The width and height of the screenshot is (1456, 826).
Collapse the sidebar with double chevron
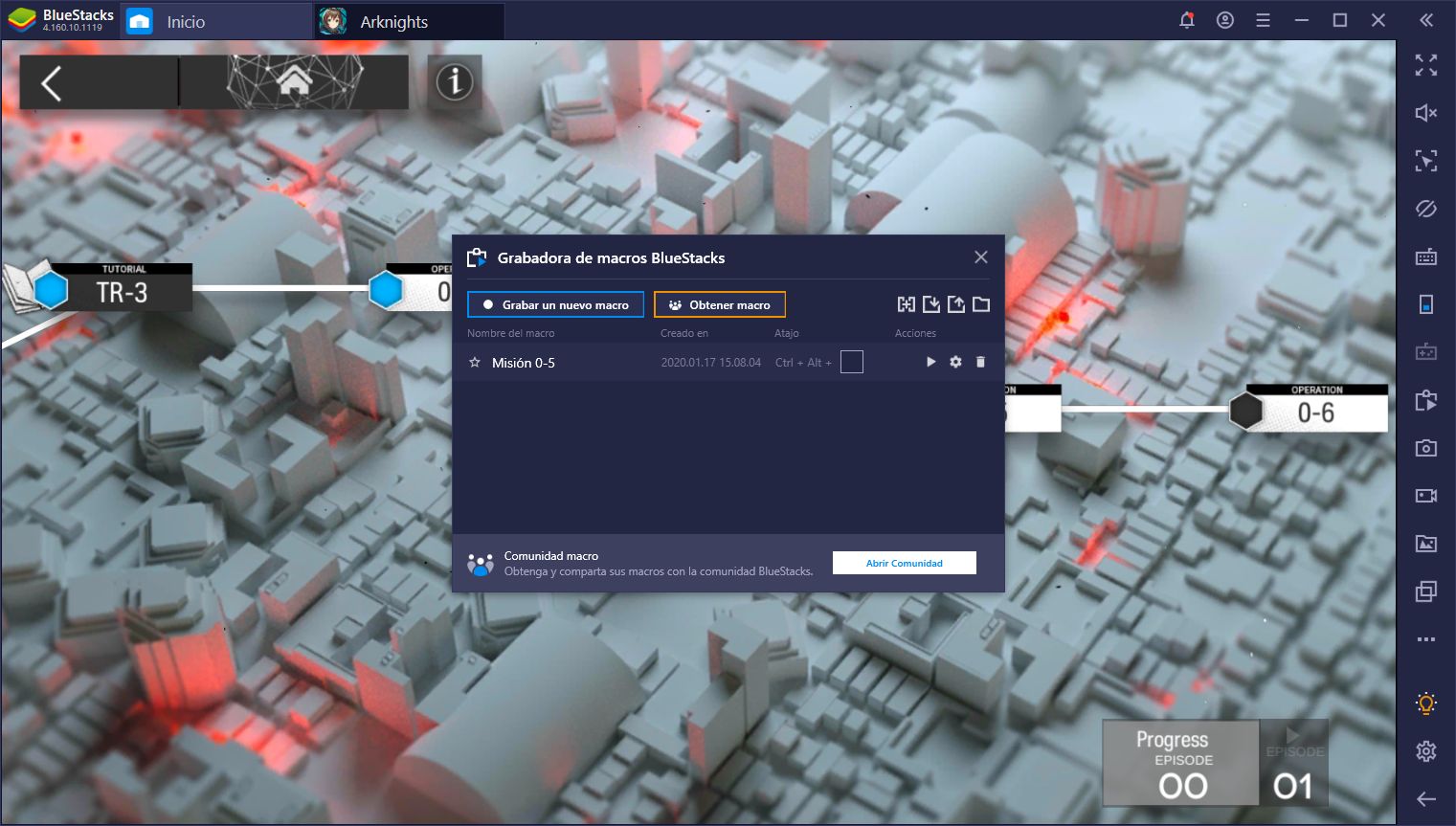click(x=1426, y=20)
